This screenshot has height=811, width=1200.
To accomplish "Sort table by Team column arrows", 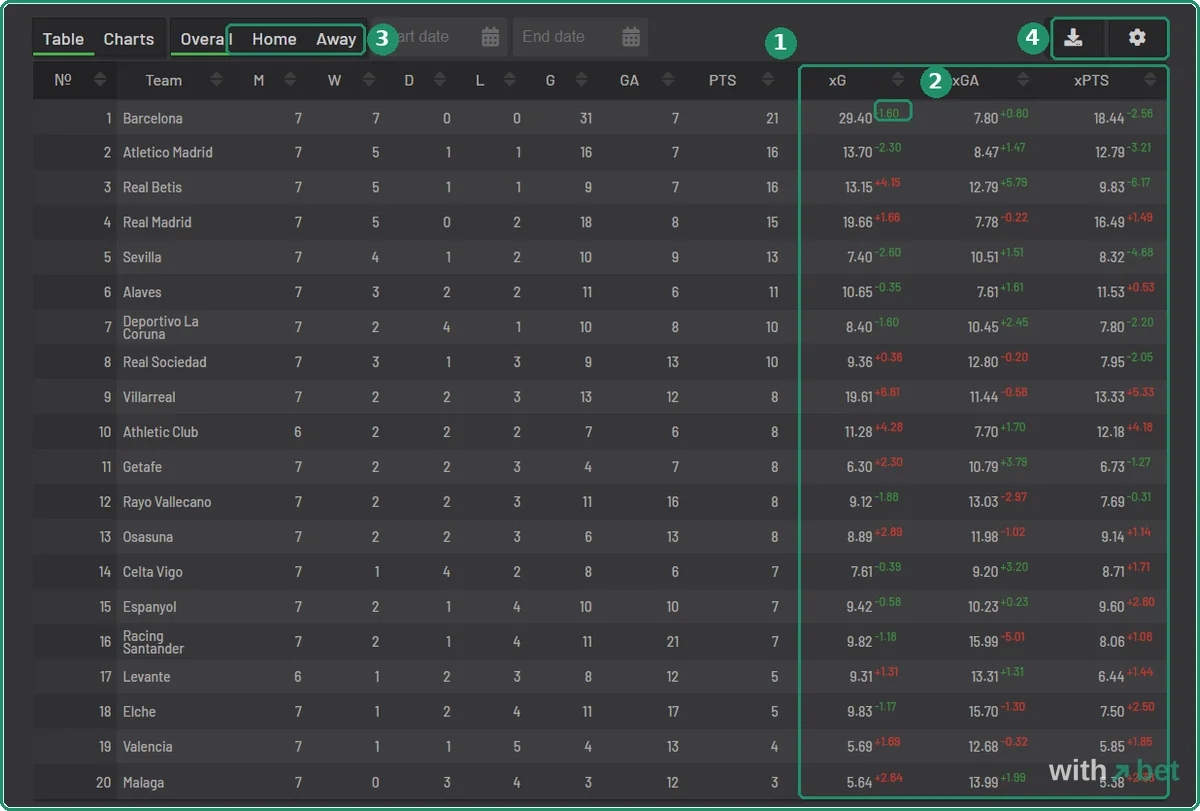I will click(x=216, y=80).
